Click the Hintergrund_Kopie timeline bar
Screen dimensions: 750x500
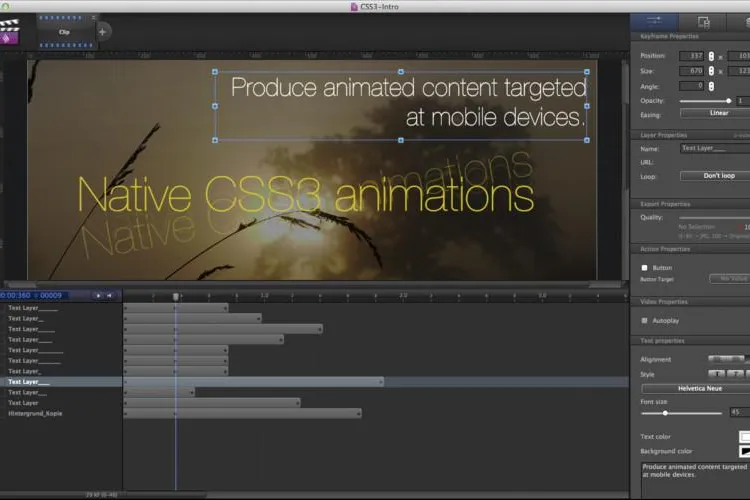pos(243,413)
